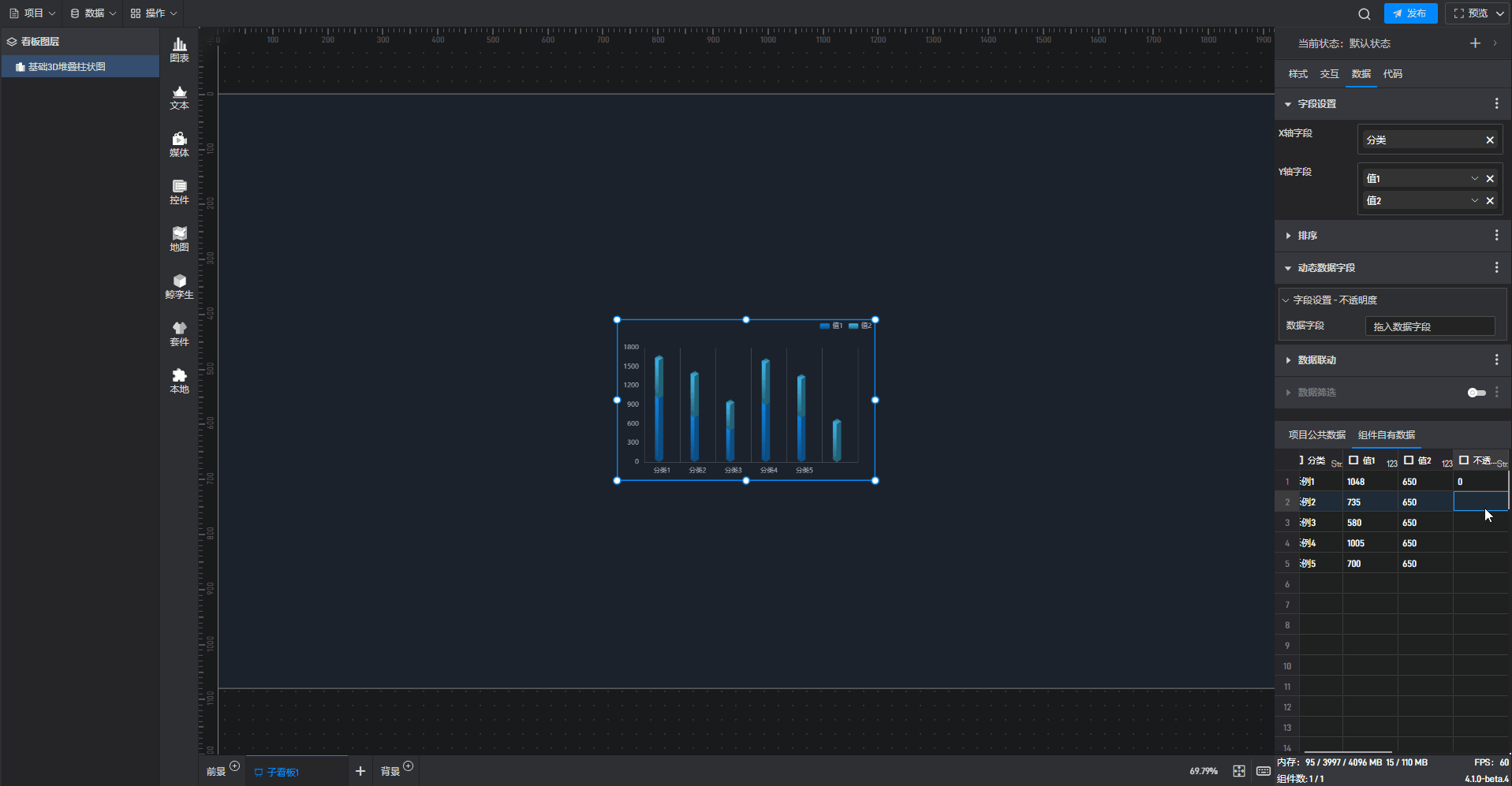Screen dimensions: 1512x786
Task: Remove the 值1 Y-axis field
Action: 1490,179
